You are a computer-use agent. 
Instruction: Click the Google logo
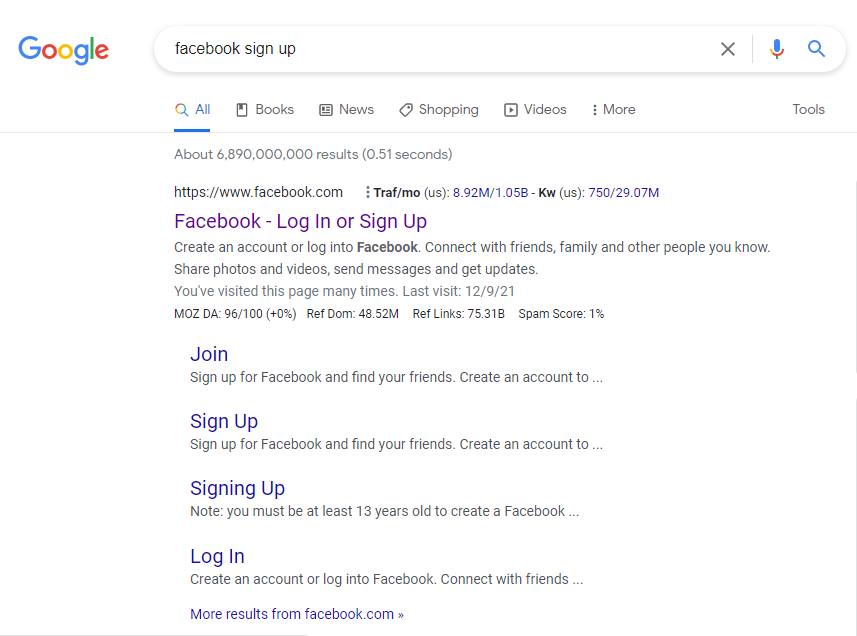(63, 49)
